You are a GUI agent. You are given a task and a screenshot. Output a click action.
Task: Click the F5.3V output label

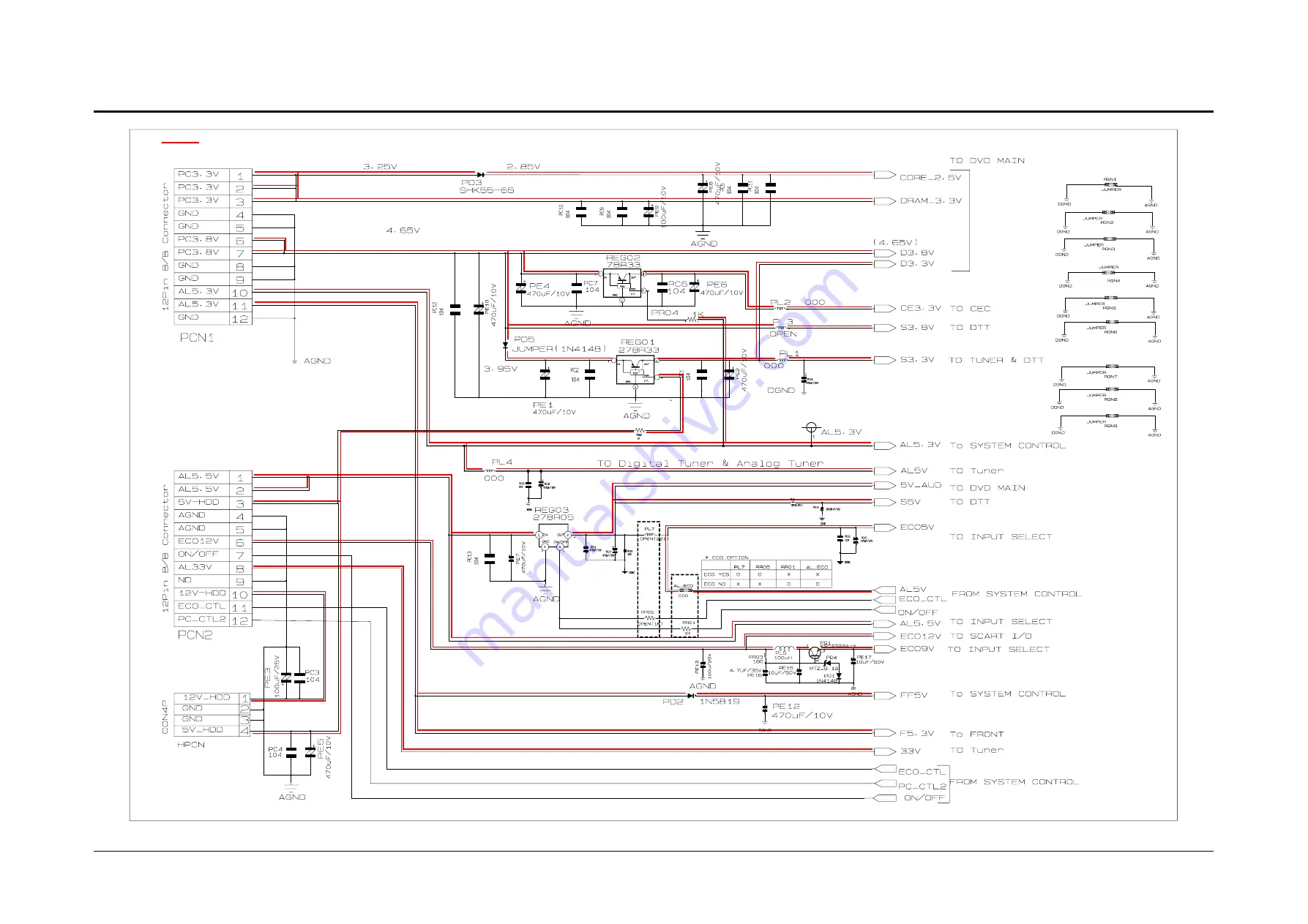click(x=916, y=733)
